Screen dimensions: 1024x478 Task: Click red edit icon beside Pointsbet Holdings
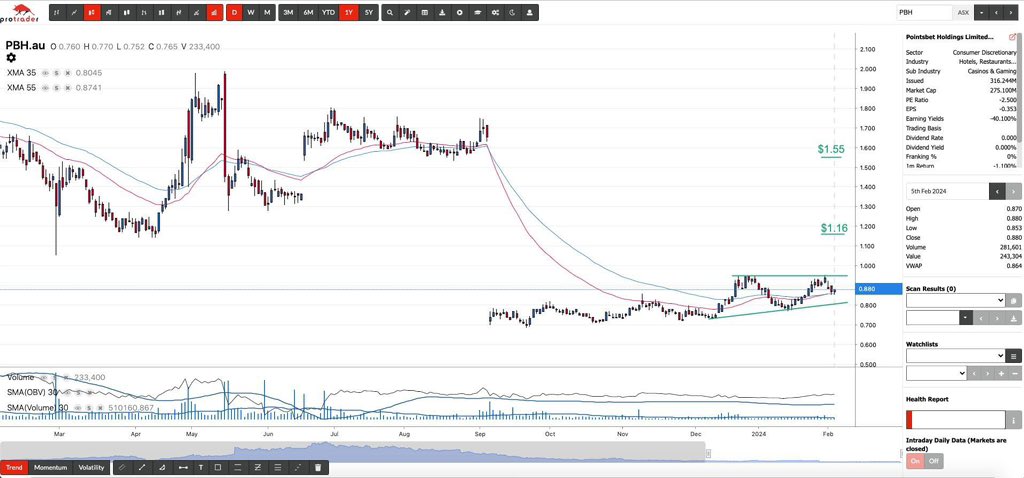click(1012, 37)
